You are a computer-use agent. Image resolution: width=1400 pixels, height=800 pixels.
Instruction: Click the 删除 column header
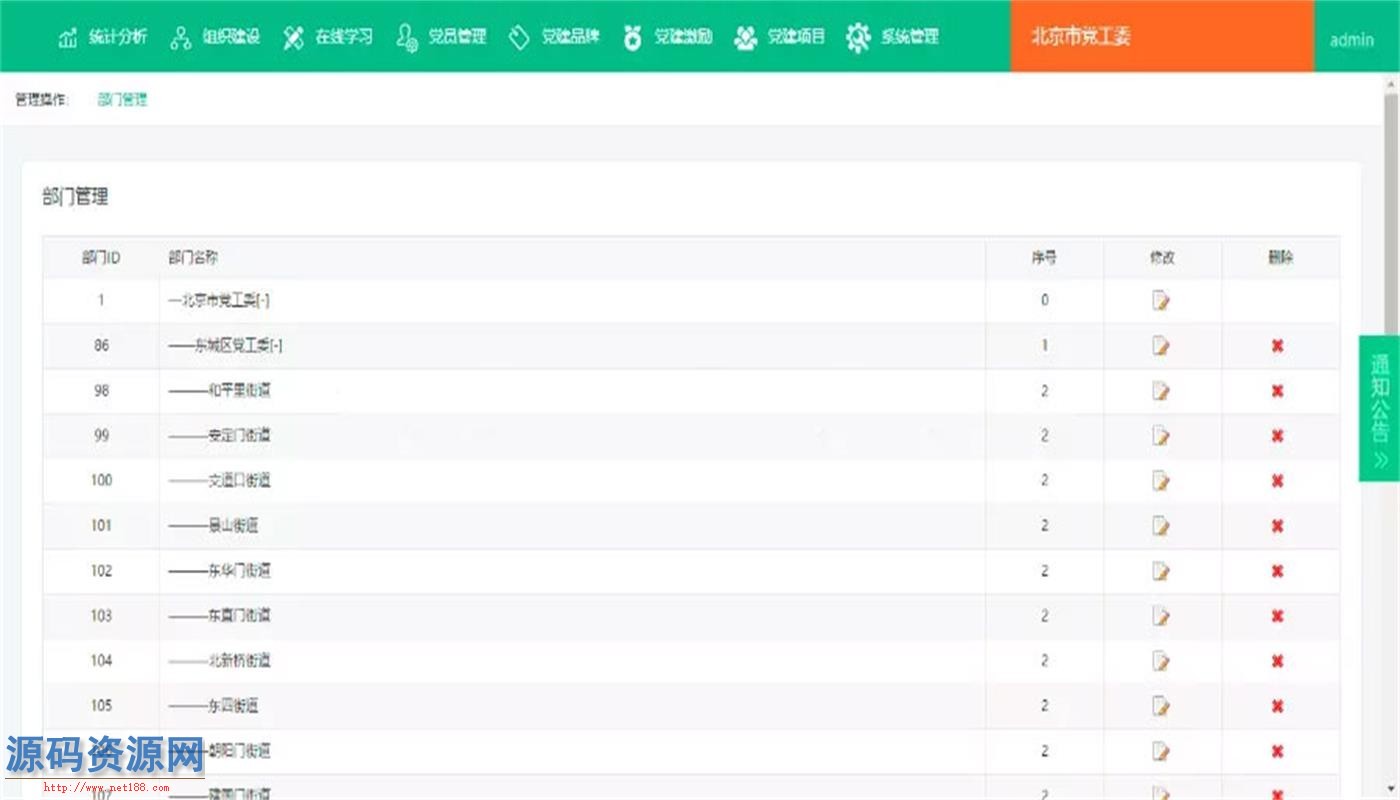point(1280,258)
